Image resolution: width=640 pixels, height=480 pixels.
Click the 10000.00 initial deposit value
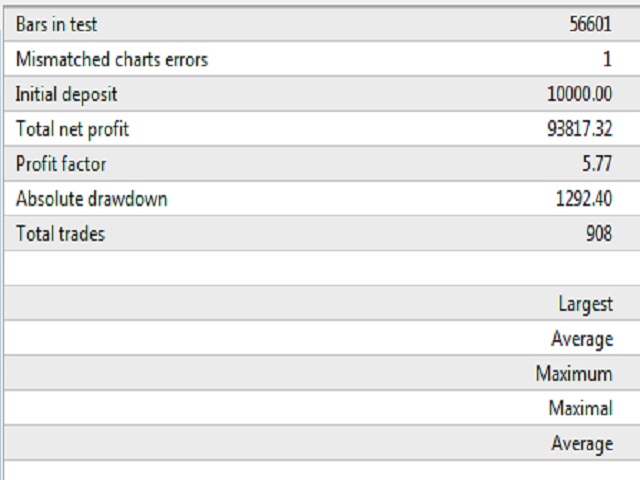coord(580,94)
